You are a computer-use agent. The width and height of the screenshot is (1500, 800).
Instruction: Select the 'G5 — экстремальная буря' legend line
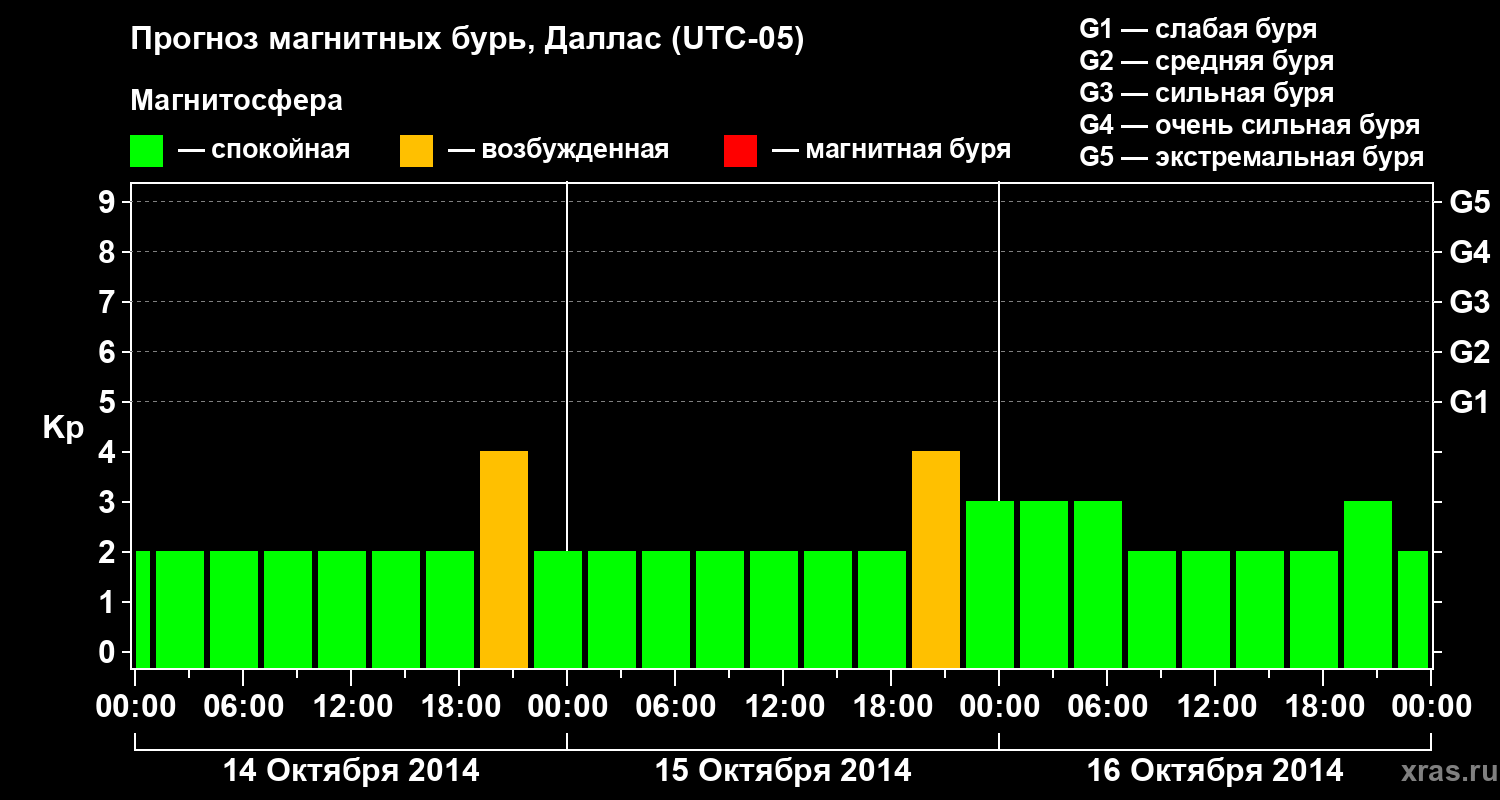coord(1252,157)
